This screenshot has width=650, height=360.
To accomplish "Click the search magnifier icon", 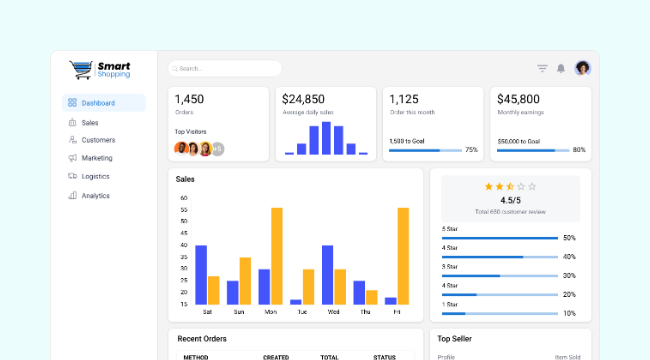I will 175,69.
